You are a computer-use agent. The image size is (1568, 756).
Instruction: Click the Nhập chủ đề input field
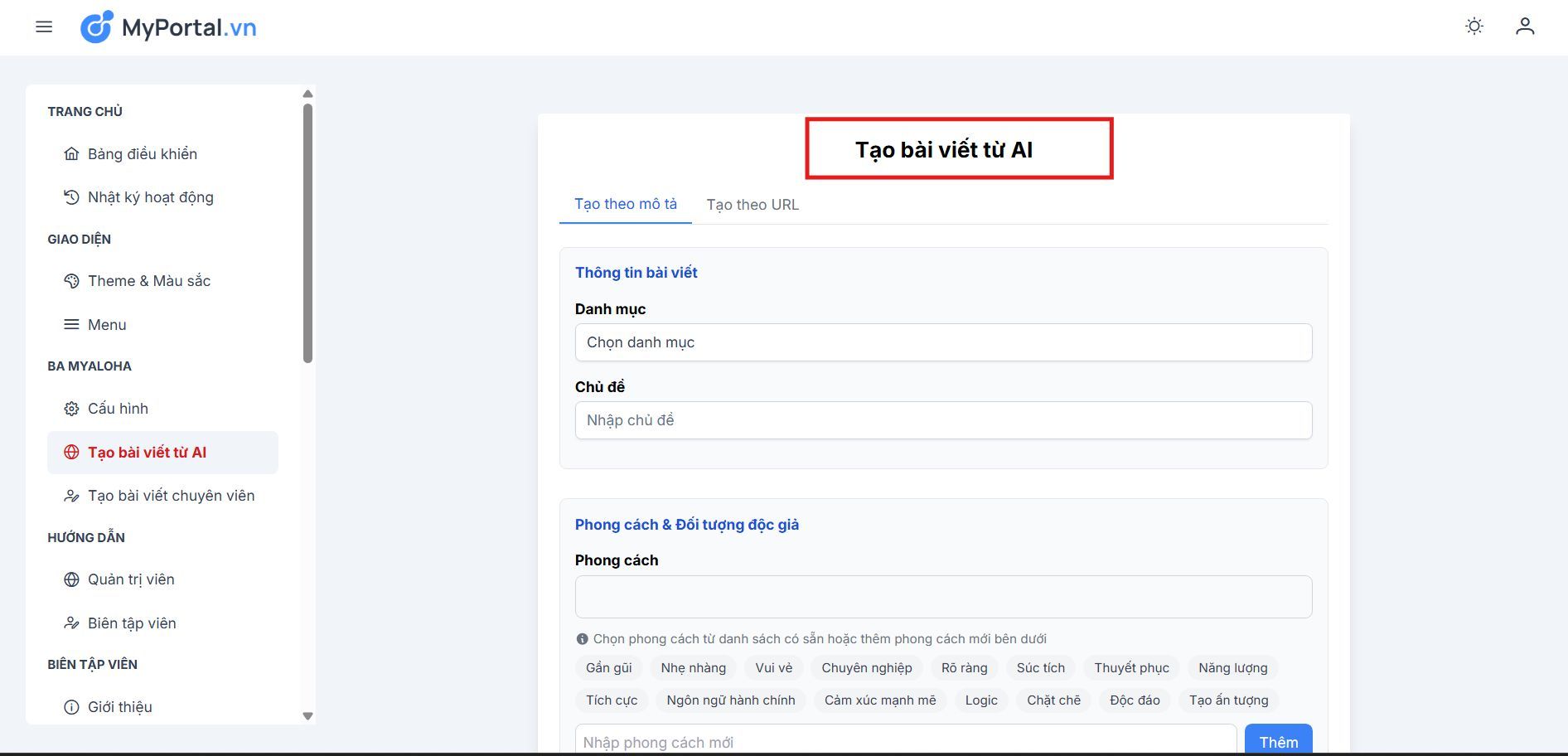[x=943, y=420]
